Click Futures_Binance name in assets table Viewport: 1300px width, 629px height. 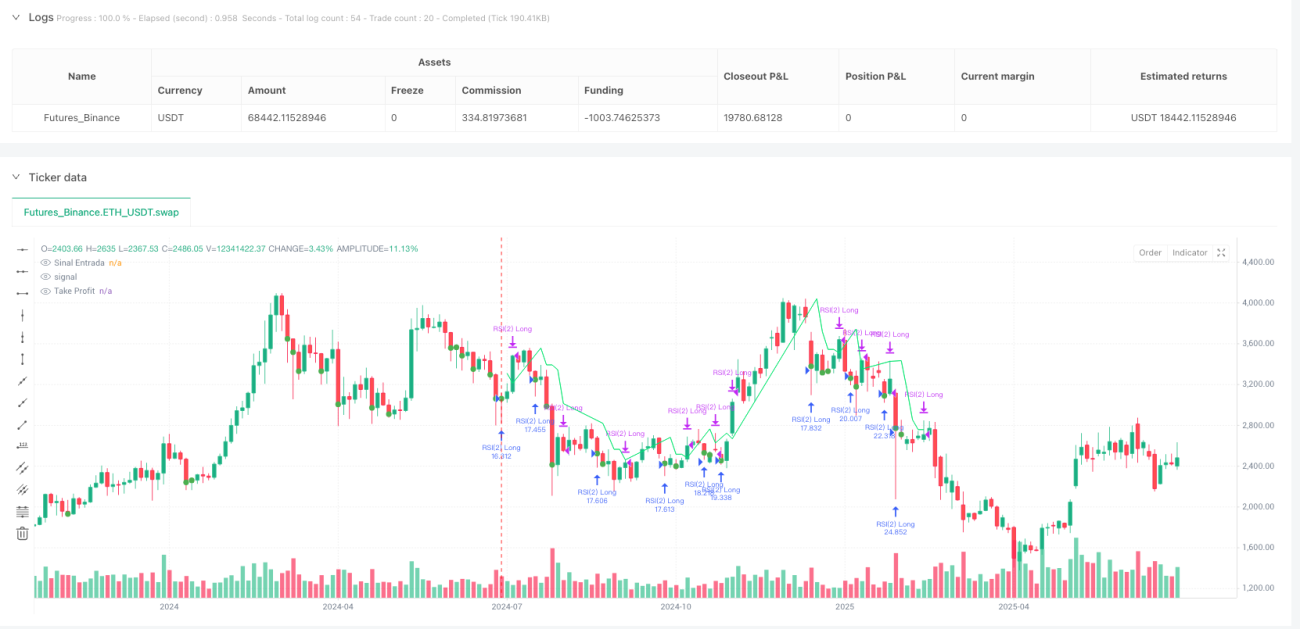(x=82, y=118)
